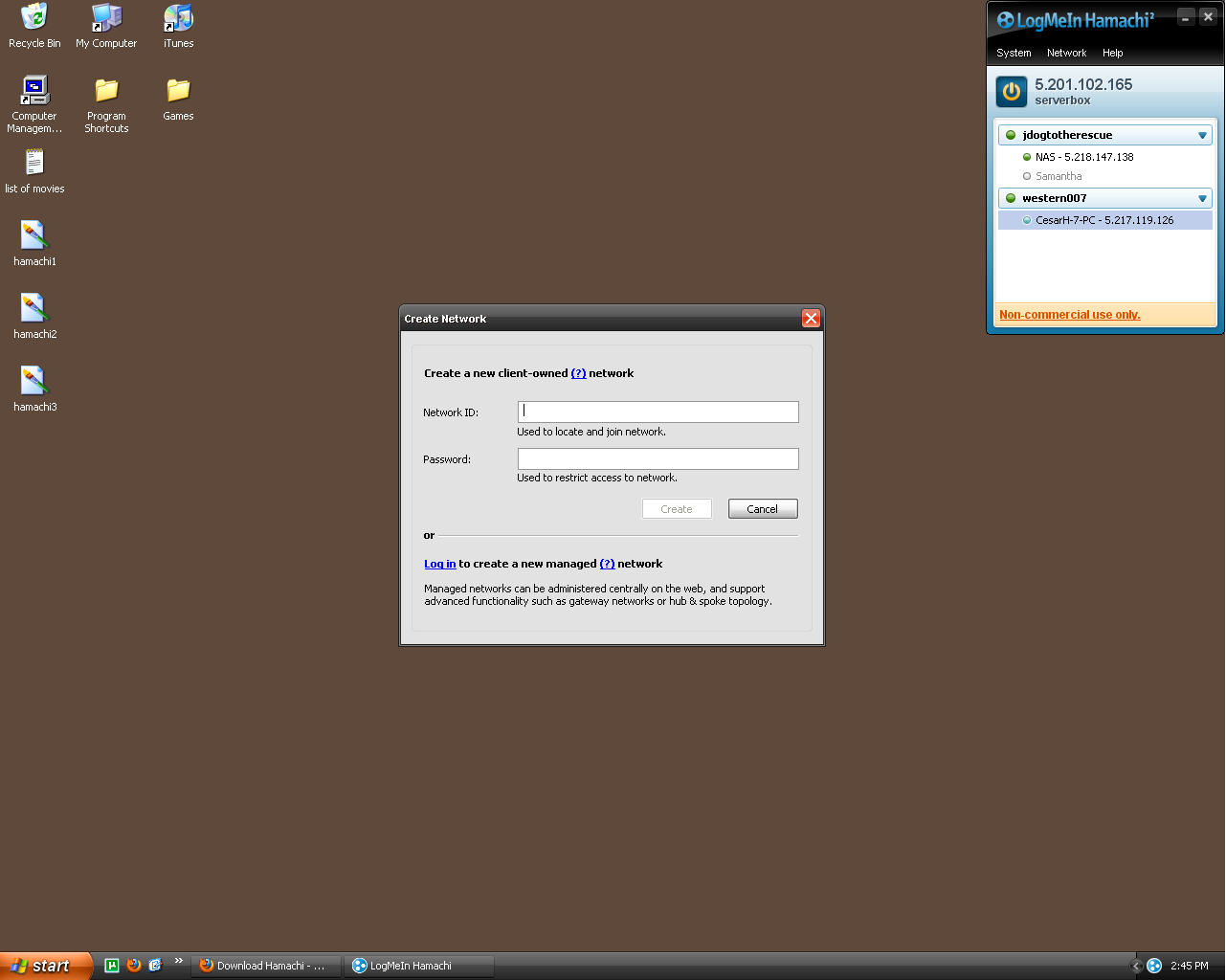The height and width of the screenshot is (980, 1226).
Task: Open the System menu in Hamachi
Action: [x=1014, y=54]
